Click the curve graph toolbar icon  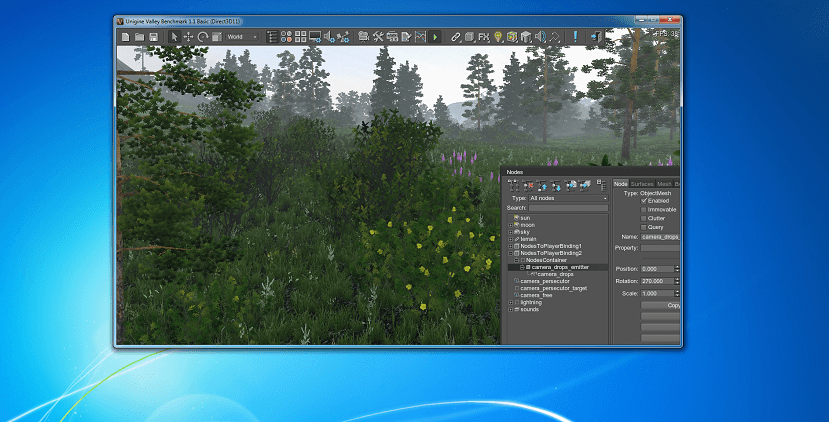[420, 36]
